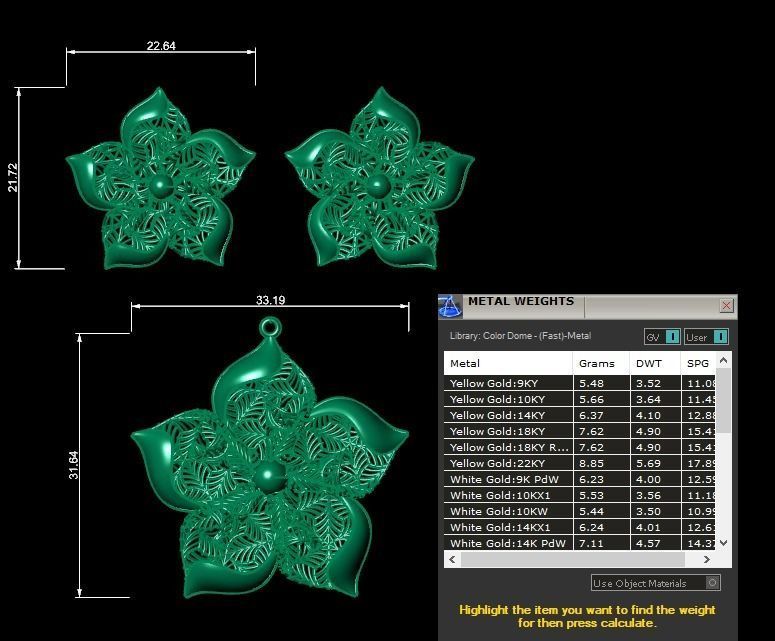Select Yellow Gold:14KY row
The height and width of the screenshot is (641, 775).
[x=579, y=415]
